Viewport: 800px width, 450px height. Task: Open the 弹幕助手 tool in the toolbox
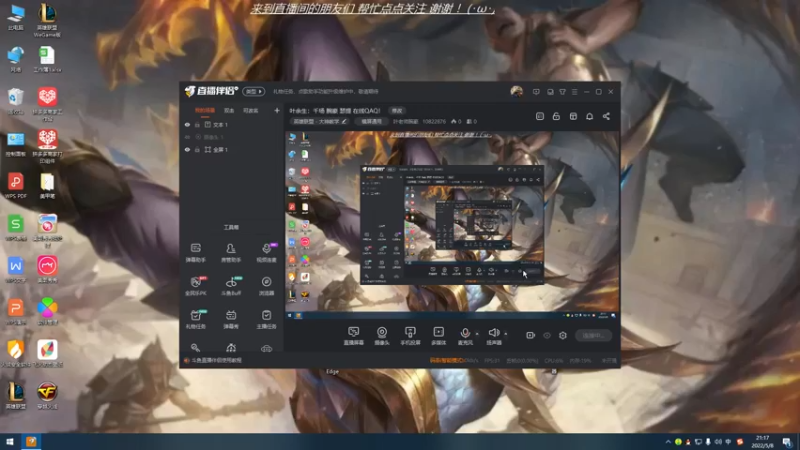(x=195, y=253)
